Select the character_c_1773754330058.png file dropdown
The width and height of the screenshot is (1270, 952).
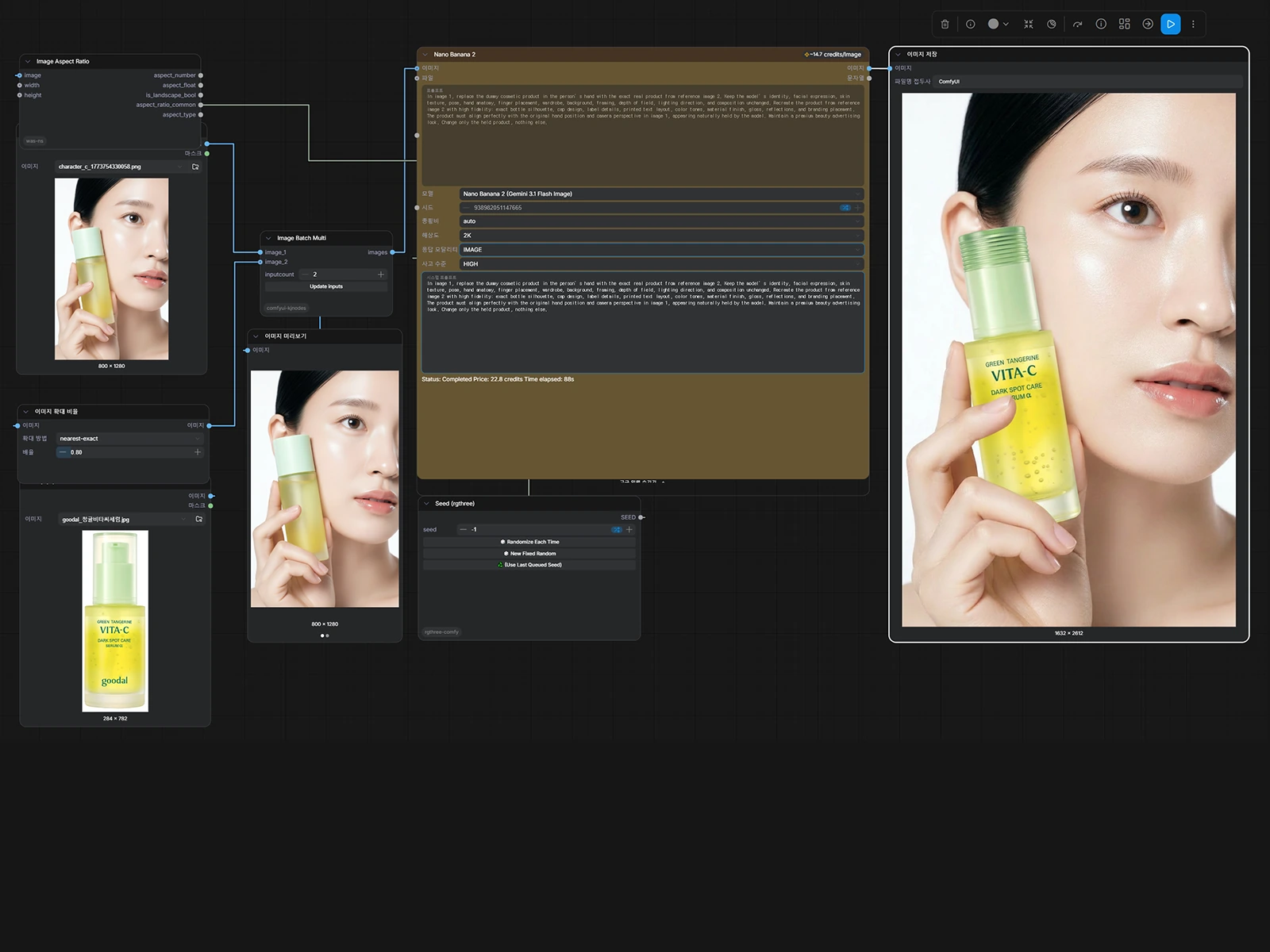[x=121, y=167]
